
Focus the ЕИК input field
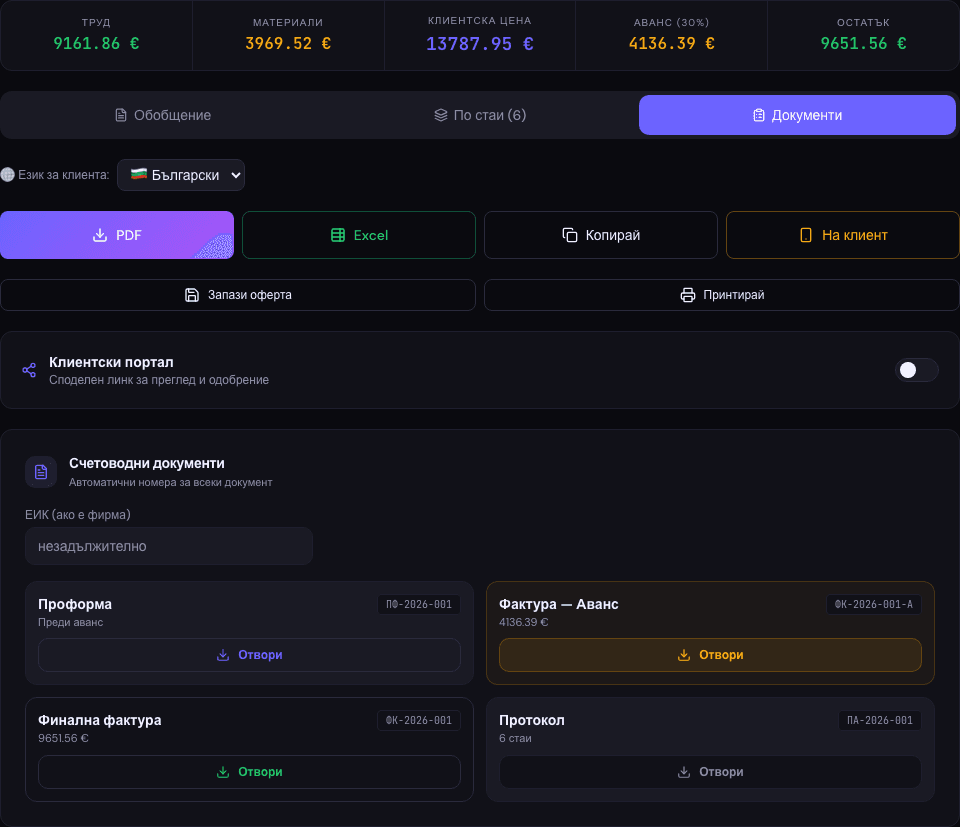169,546
